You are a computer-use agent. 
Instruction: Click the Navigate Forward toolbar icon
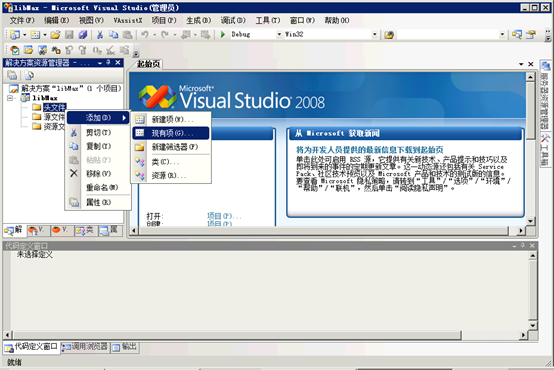[x=205, y=34]
